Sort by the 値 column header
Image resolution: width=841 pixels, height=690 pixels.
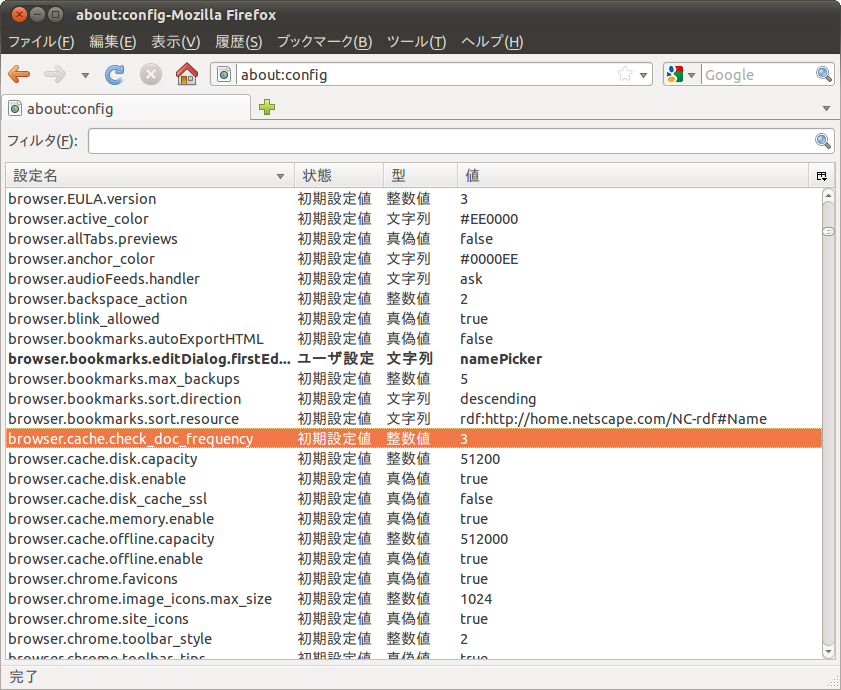coord(633,175)
